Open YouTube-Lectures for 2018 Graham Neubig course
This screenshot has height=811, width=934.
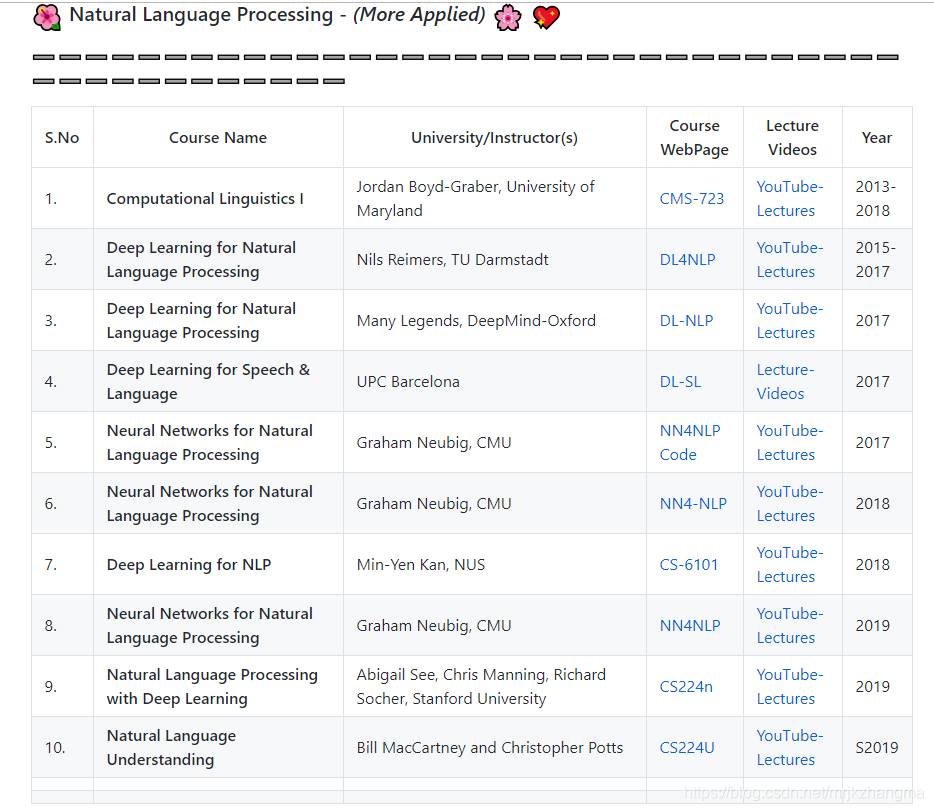790,504
